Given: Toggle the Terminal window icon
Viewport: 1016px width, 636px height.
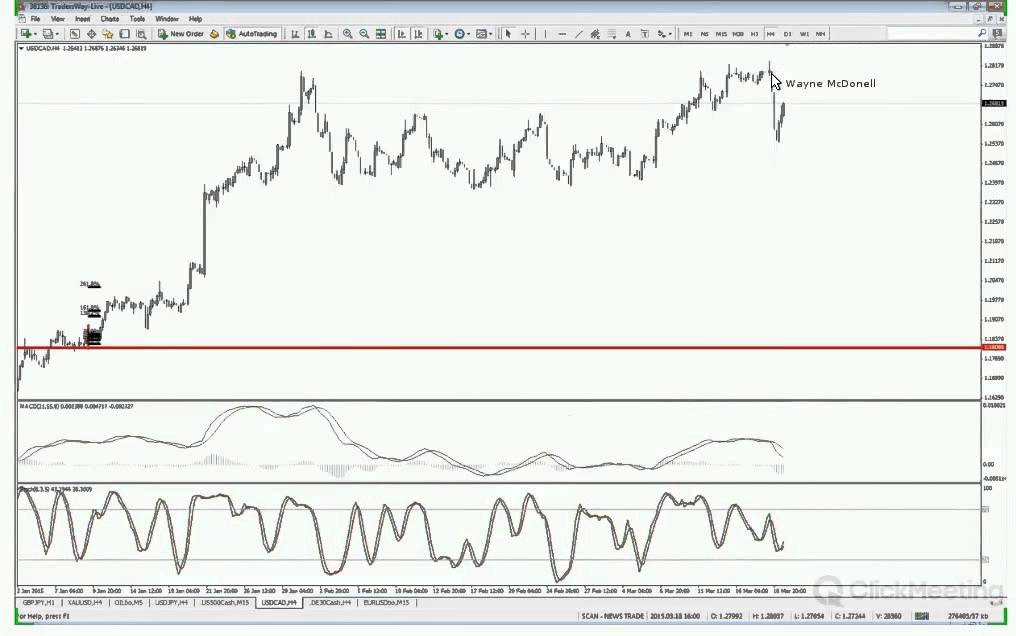Looking at the screenshot, I should 124,34.
